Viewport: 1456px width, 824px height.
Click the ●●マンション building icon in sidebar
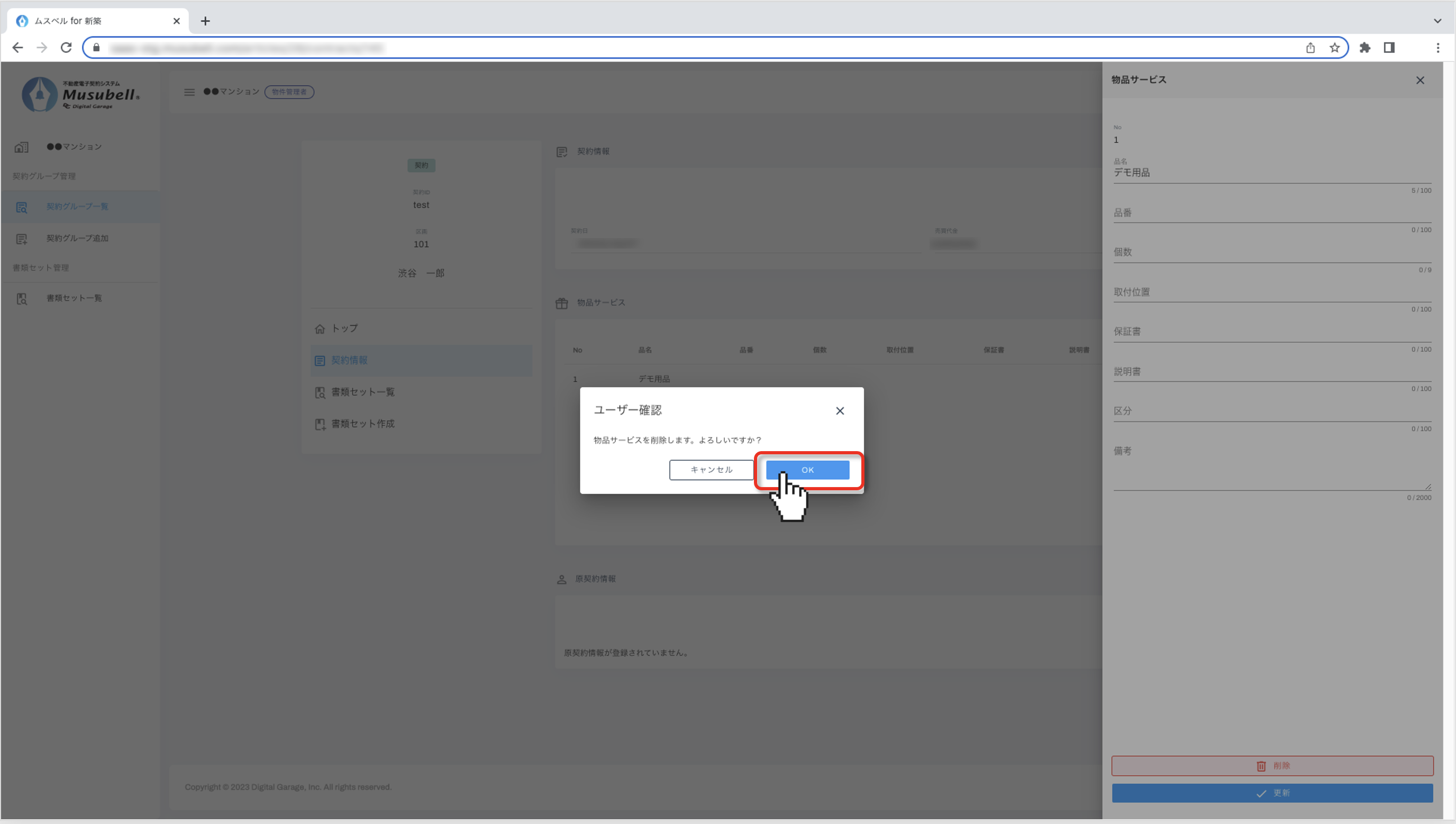(x=22, y=147)
